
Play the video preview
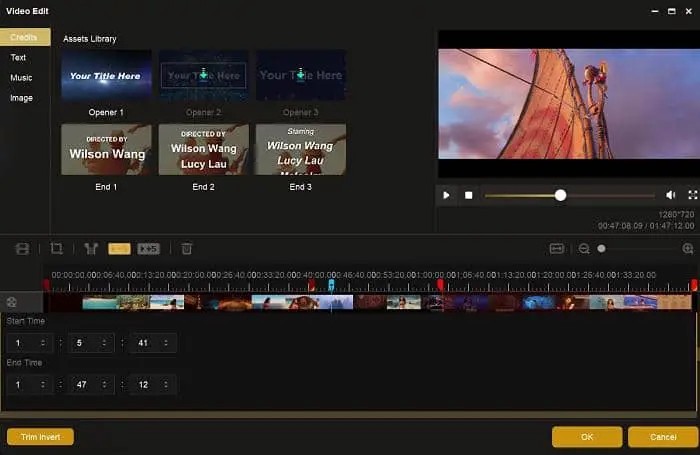(446, 195)
